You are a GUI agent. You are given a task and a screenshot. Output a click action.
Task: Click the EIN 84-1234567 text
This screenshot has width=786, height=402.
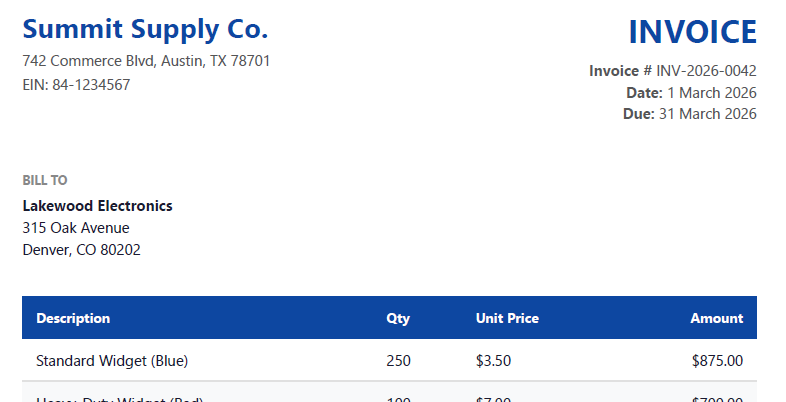tap(76, 85)
